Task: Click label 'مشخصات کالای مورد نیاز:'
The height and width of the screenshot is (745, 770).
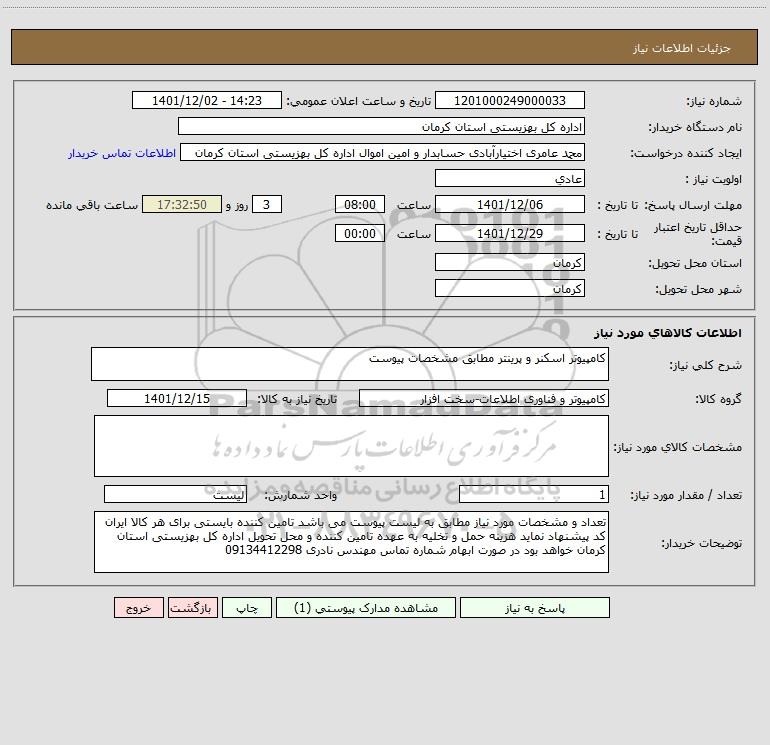Action: pyautogui.click(x=678, y=447)
